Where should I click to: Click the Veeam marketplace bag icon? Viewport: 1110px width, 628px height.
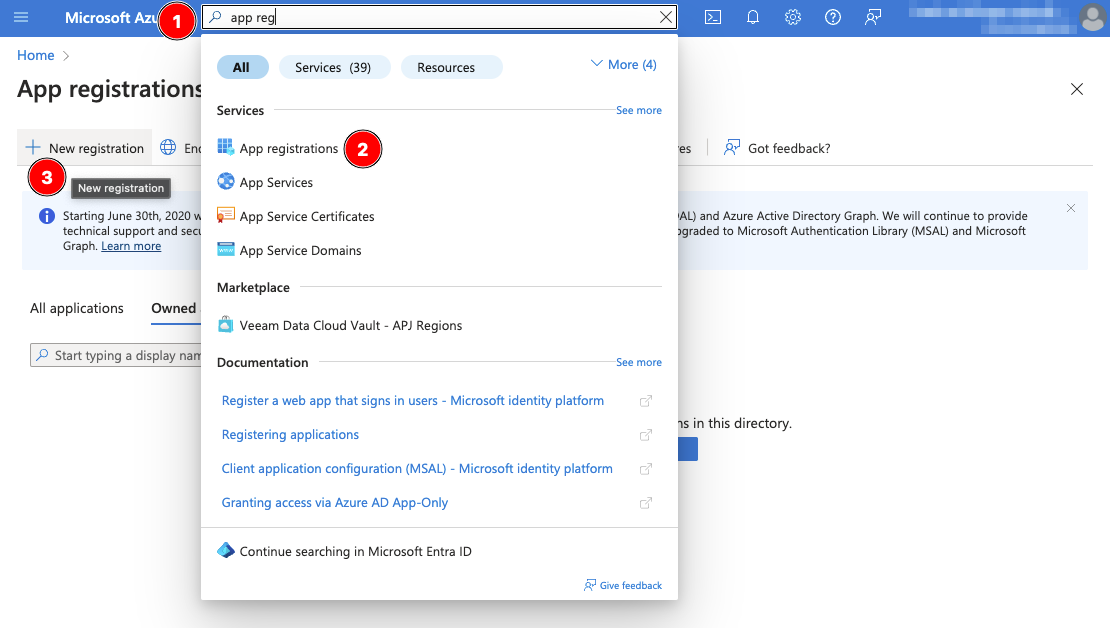coord(225,324)
